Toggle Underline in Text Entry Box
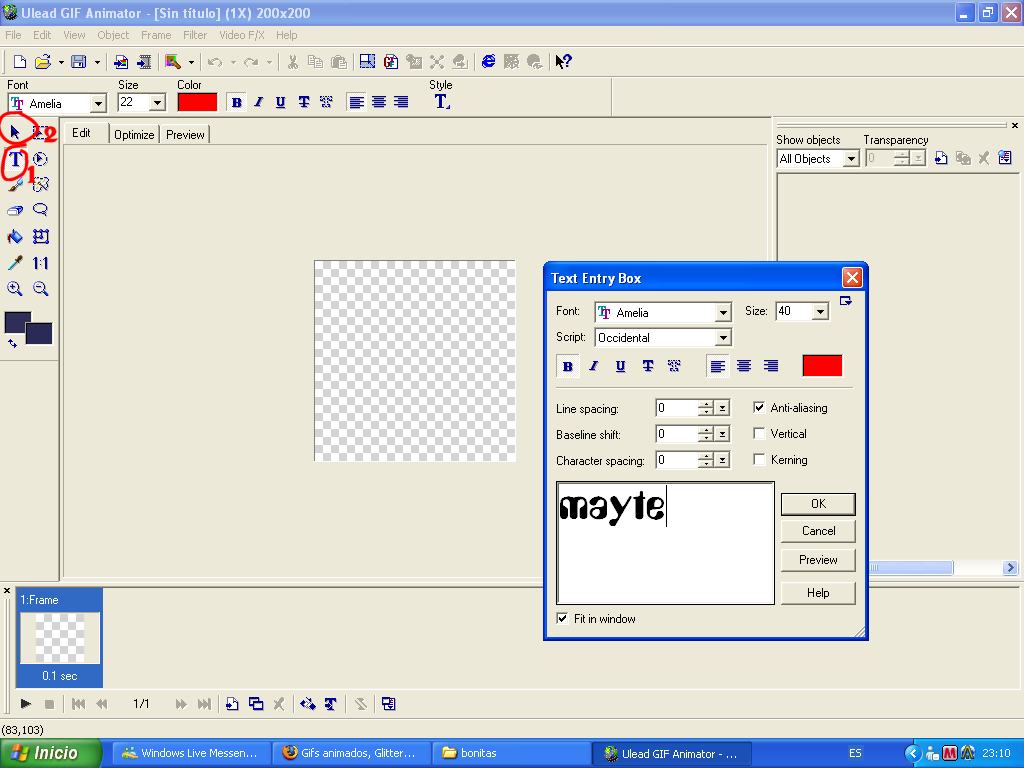 (x=620, y=366)
